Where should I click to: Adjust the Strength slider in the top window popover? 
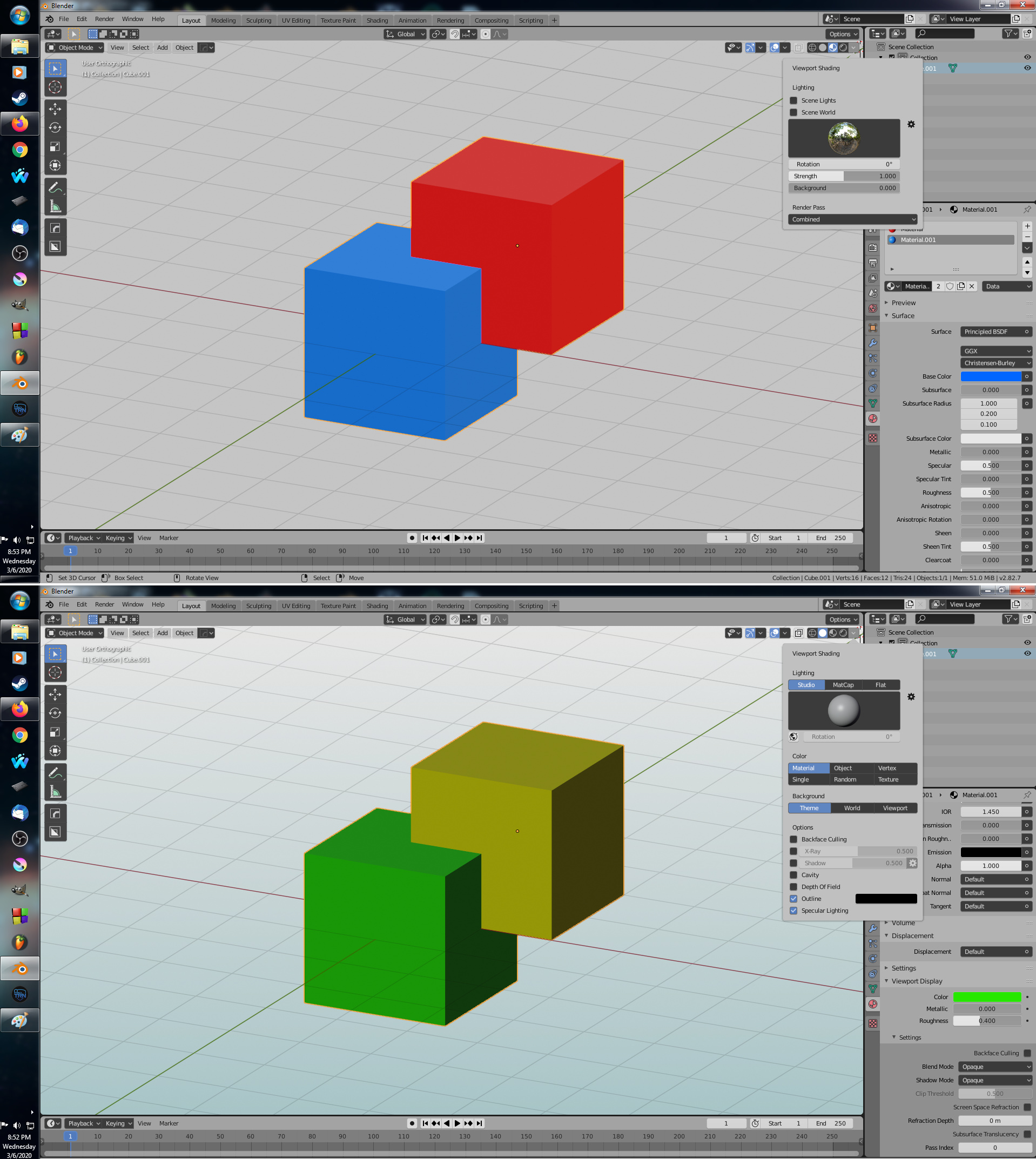pyautogui.click(x=844, y=176)
